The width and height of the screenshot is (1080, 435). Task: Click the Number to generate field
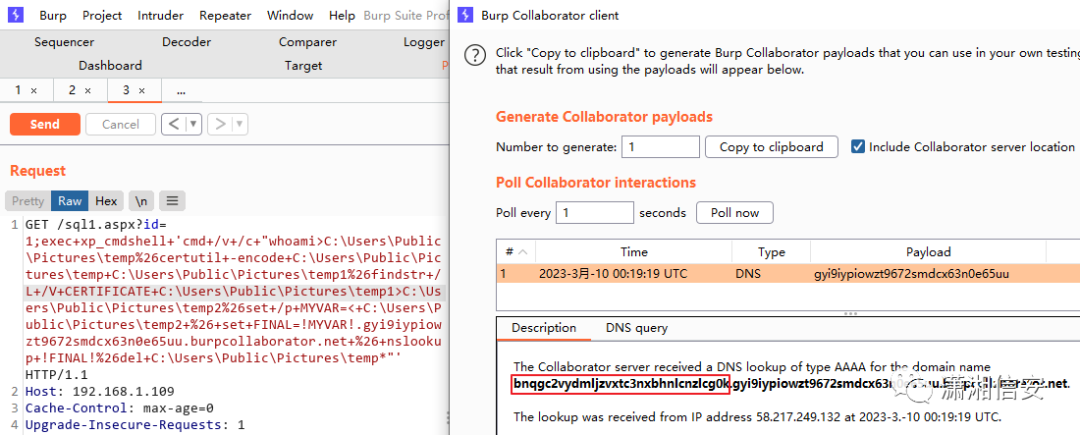(661, 147)
